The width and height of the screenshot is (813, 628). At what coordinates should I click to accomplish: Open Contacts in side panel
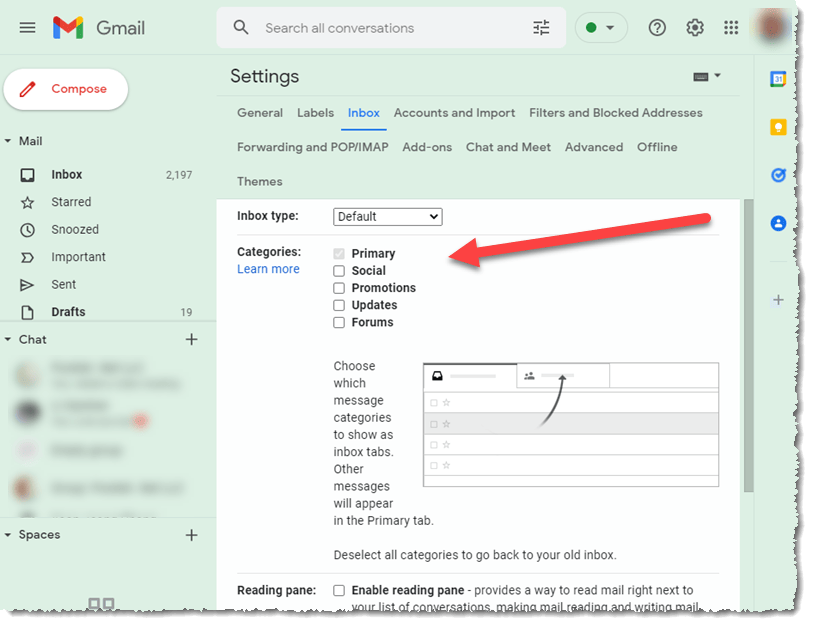[778, 223]
